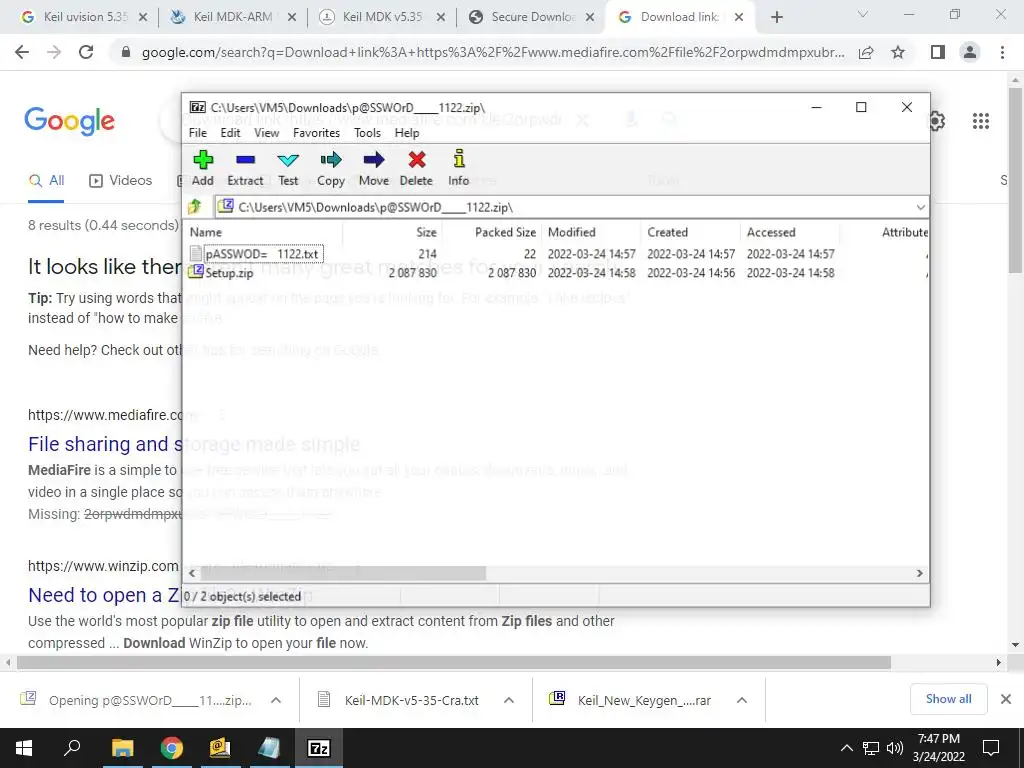Select the Videos search filter

pos(120,181)
